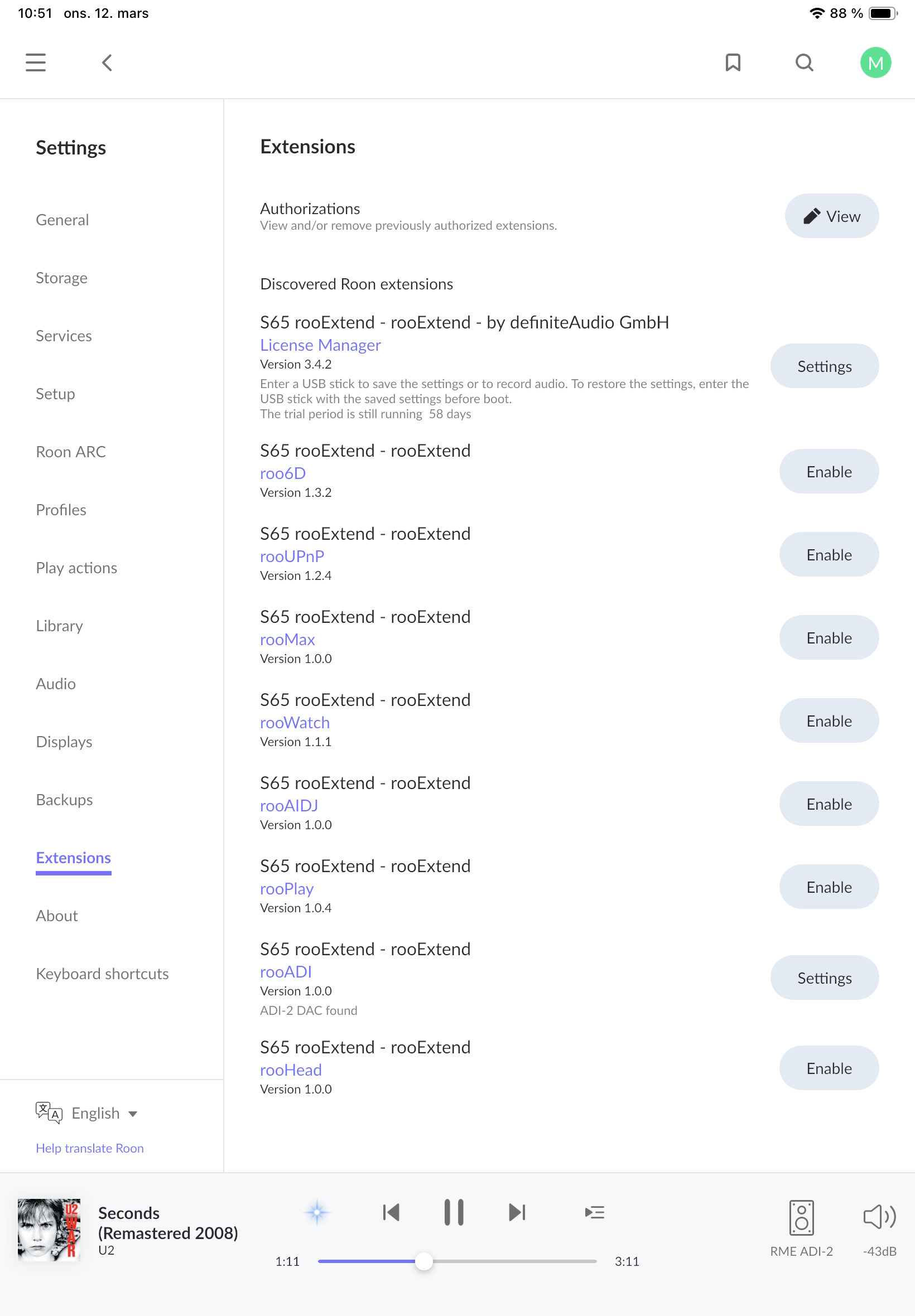The width and height of the screenshot is (915, 1316).
Task: Enable the roo6D extension
Action: click(829, 472)
